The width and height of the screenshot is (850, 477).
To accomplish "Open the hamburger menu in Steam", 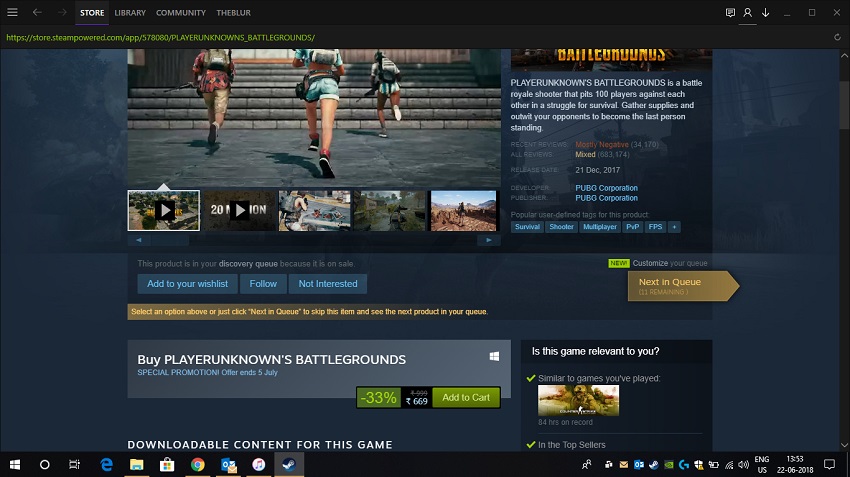I will pos(12,13).
